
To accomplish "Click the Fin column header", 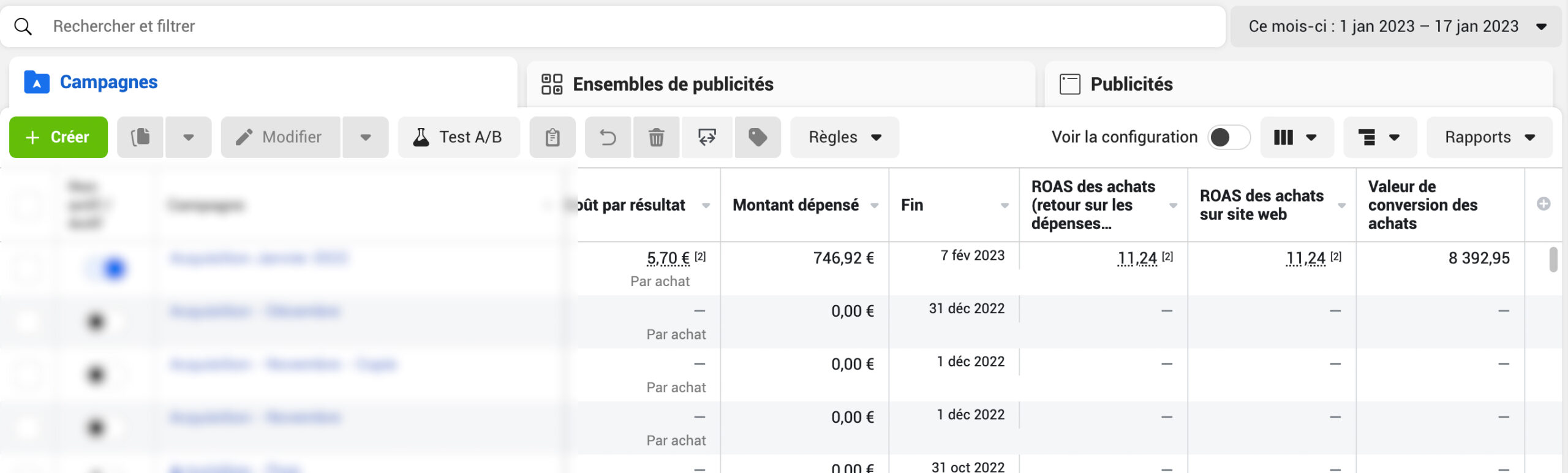I will click(x=912, y=205).
